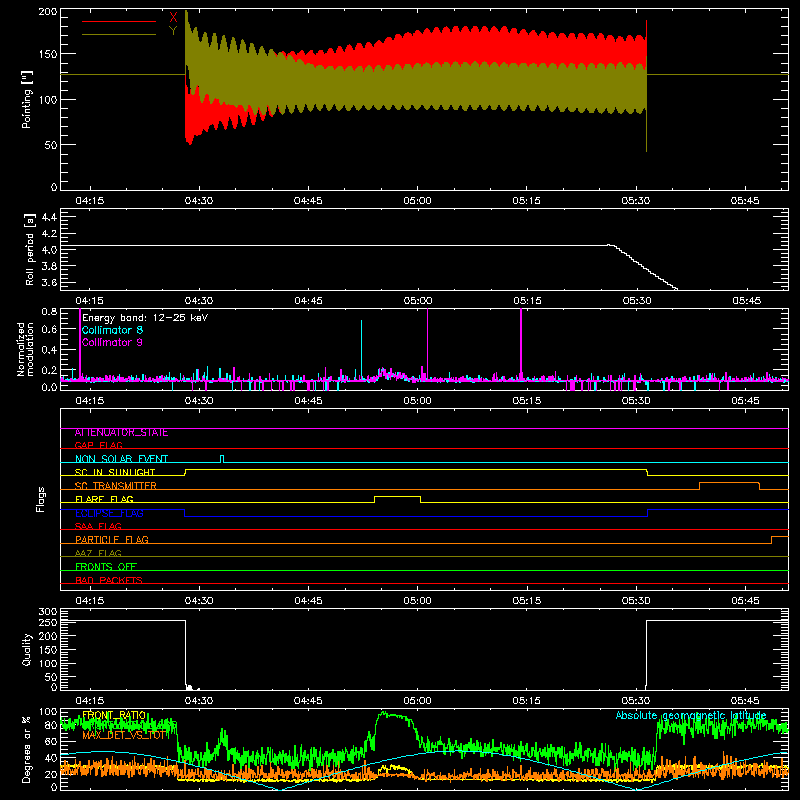Click the 'Quality' axis title
Screen dimensions: 800x800
point(27,650)
